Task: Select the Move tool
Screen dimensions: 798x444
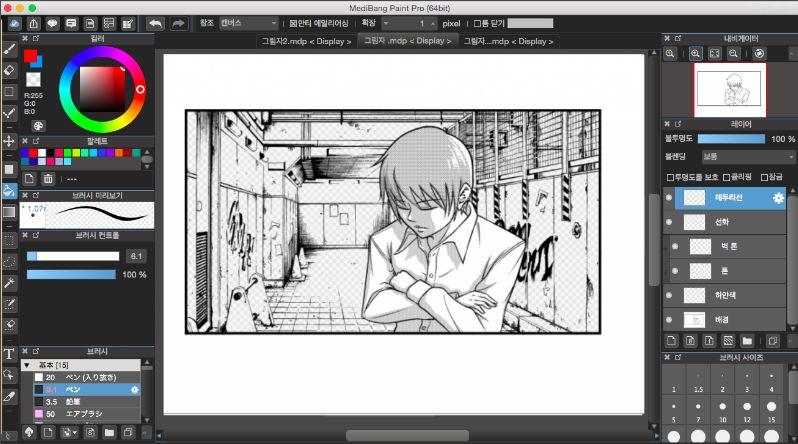Action: pyautogui.click(x=9, y=141)
